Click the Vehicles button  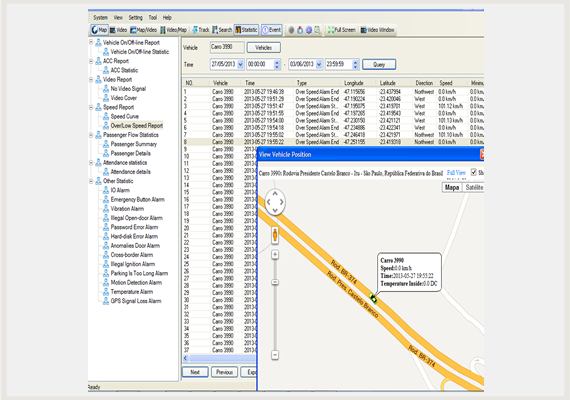pyautogui.click(x=264, y=48)
